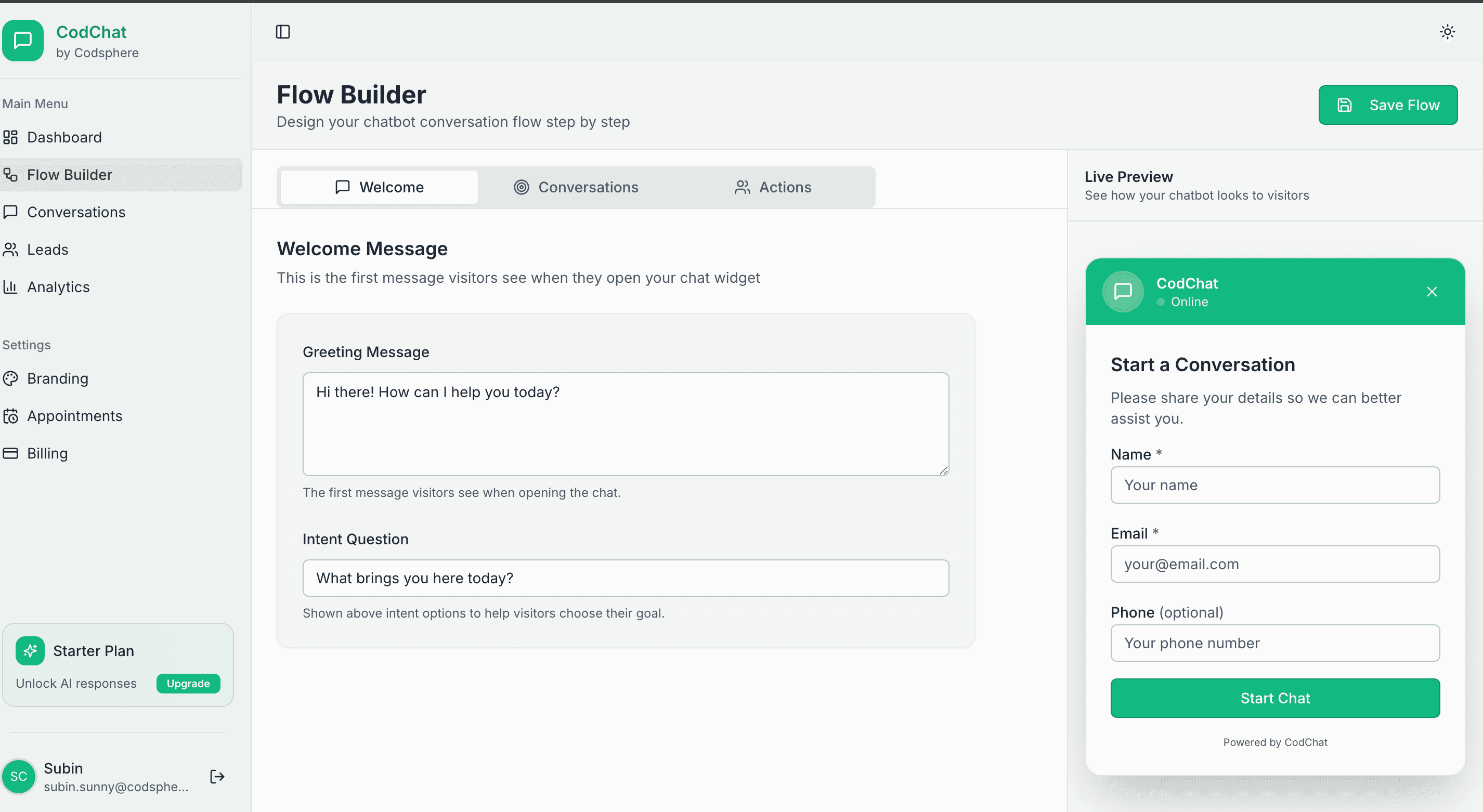Image resolution: width=1483 pixels, height=812 pixels.
Task: Click the CodChat logo icon
Action: click(x=23, y=40)
